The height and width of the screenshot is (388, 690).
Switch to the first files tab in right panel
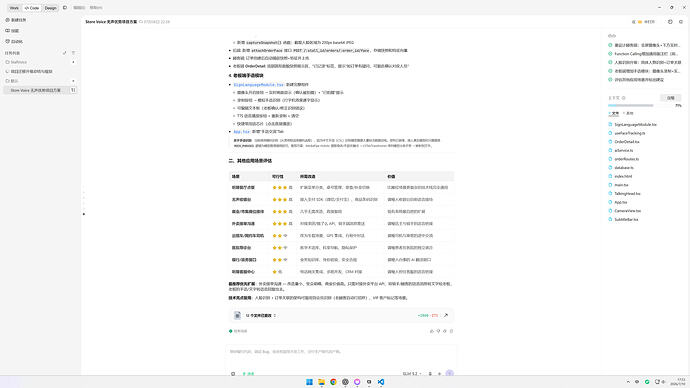click(614, 113)
